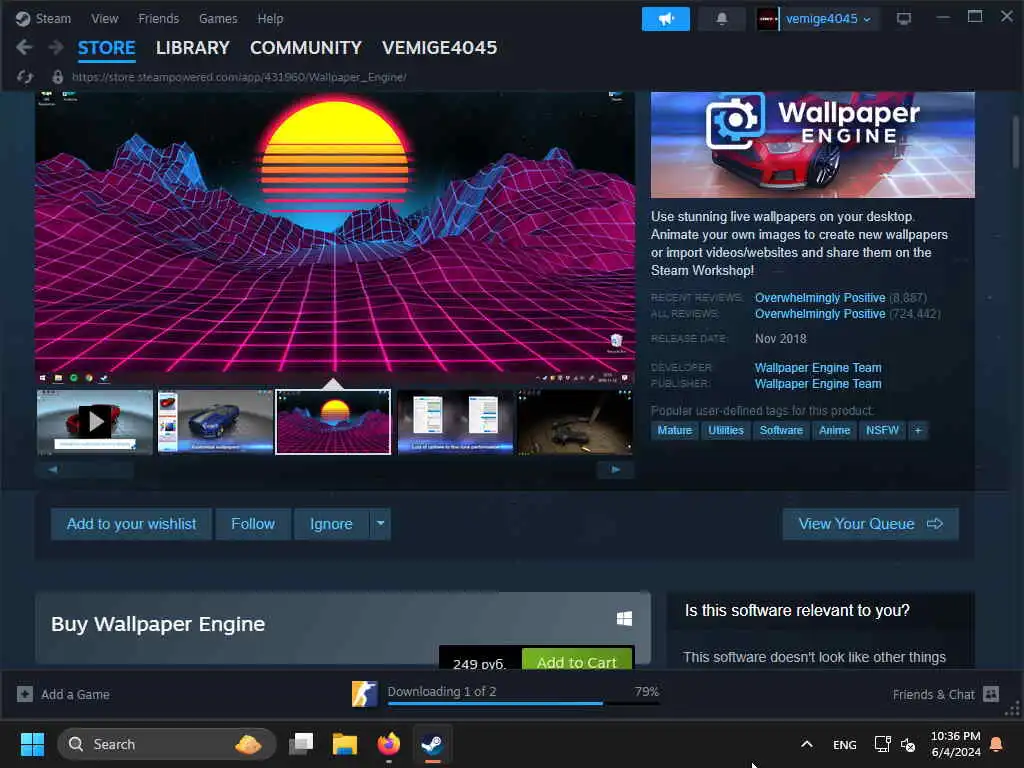Switch to the COMMUNITY tab
Screen dimensions: 1024x768
[306, 48]
